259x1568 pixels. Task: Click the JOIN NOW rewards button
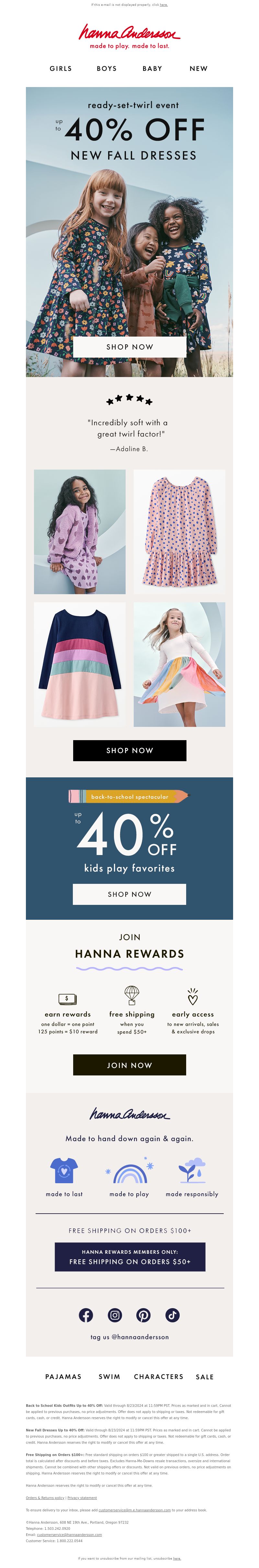pos(129,1065)
